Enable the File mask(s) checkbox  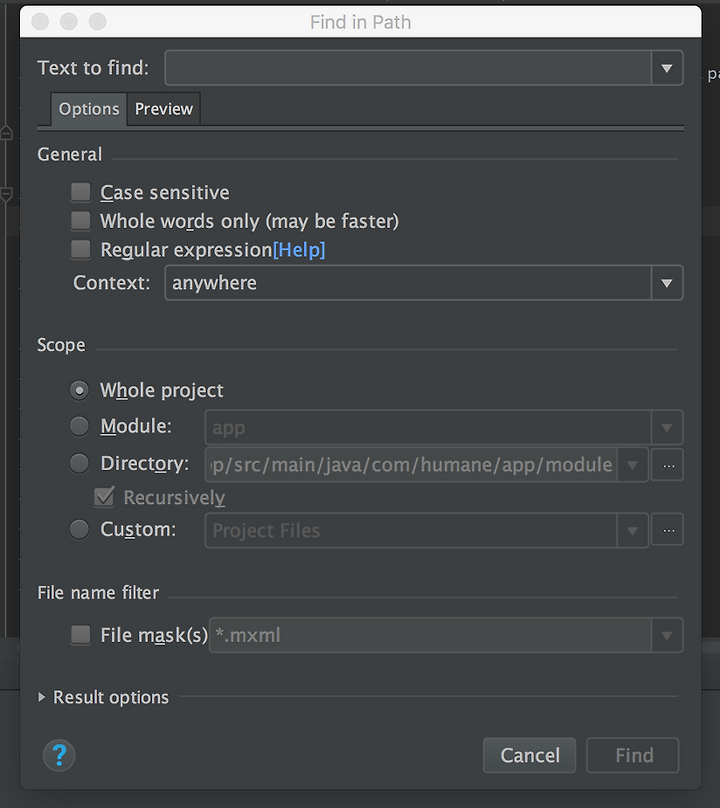coord(81,635)
